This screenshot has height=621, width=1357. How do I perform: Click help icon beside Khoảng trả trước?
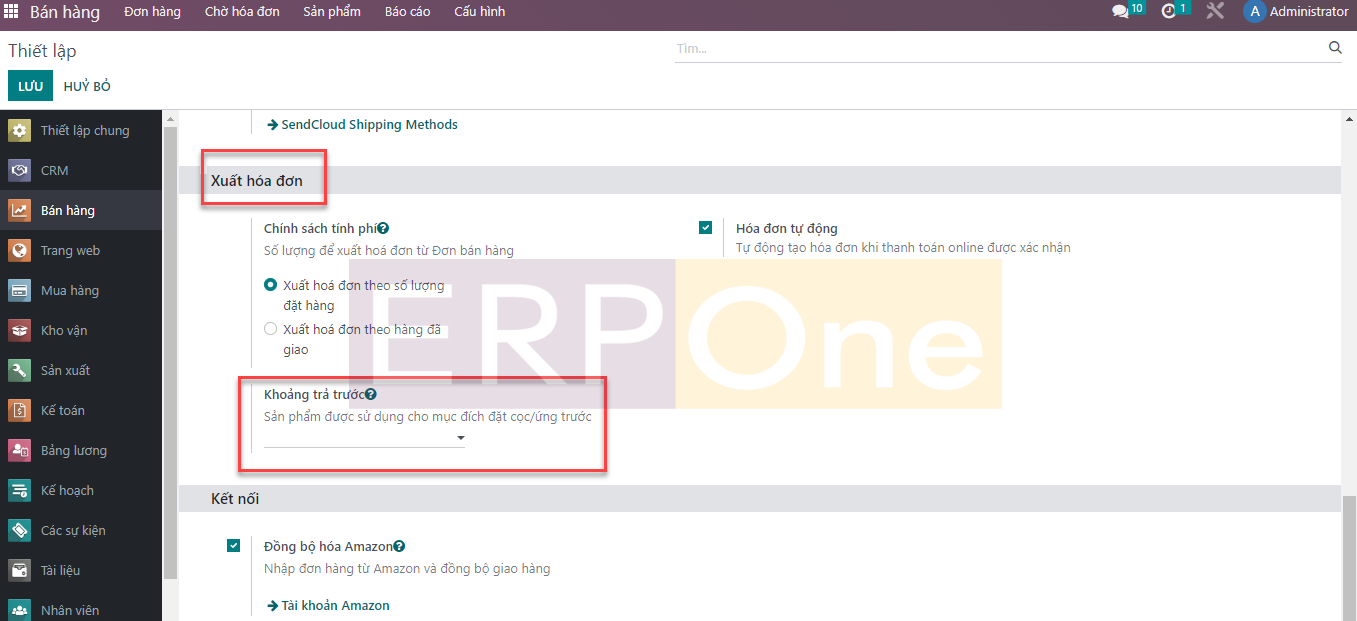click(370, 395)
